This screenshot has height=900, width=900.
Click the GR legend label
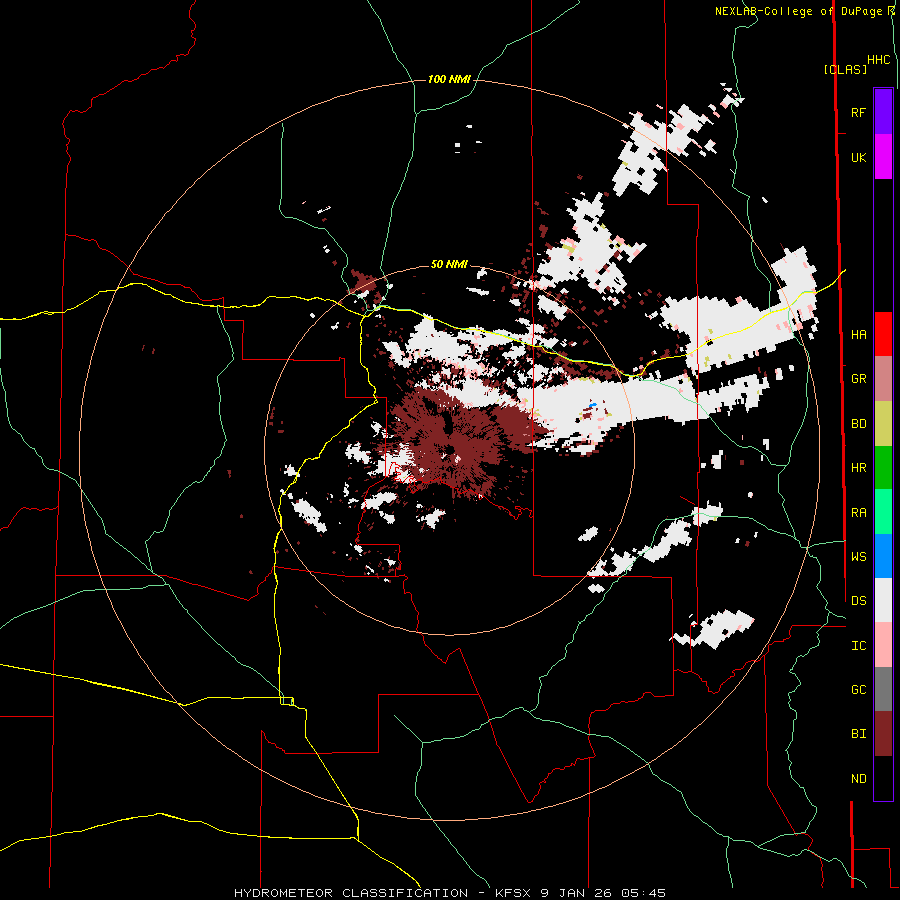coord(859,379)
